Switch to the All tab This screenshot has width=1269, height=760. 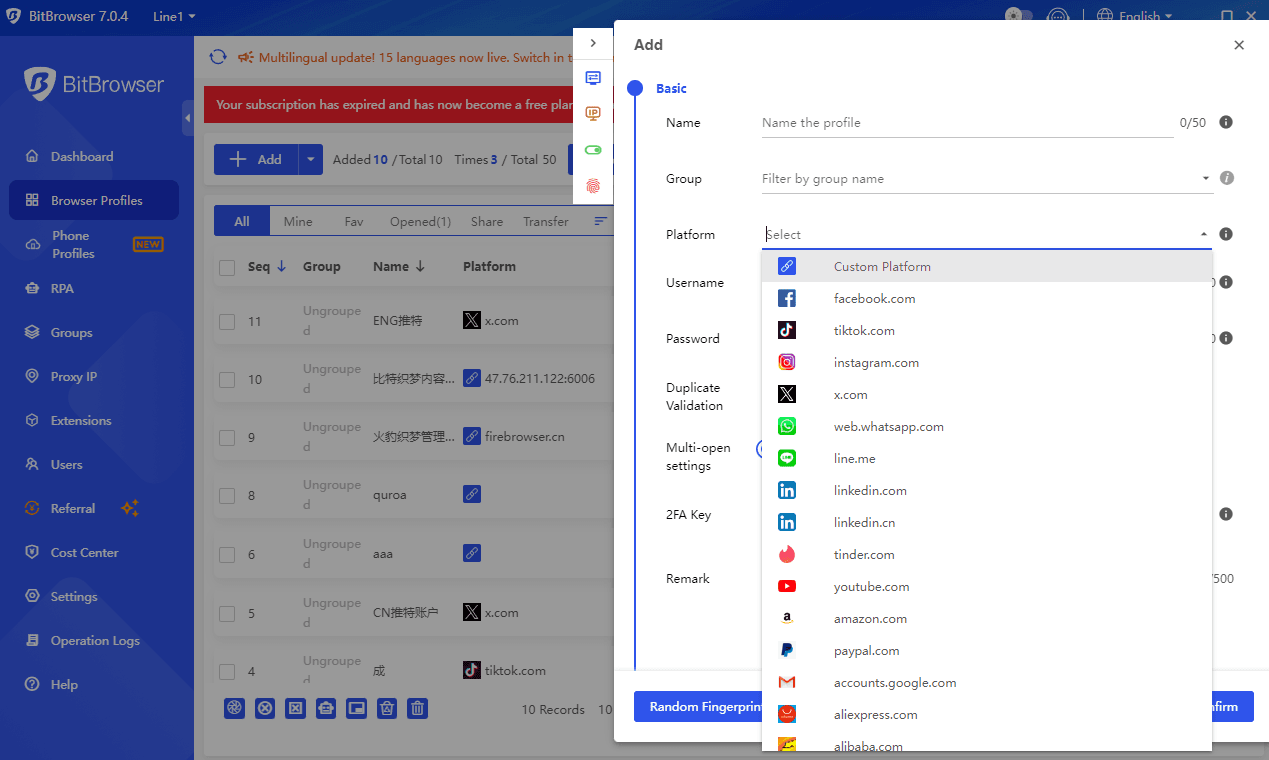(242, 221)
